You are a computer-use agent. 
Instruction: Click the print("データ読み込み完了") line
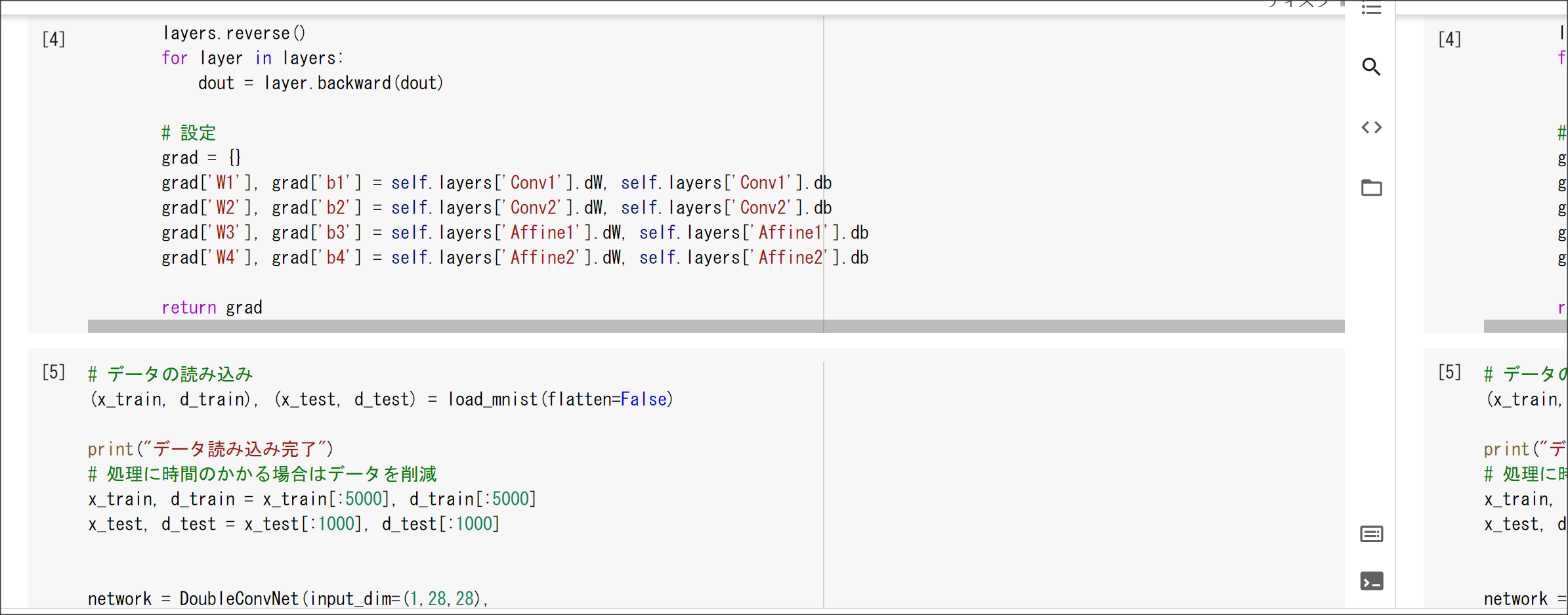(211, 450)
